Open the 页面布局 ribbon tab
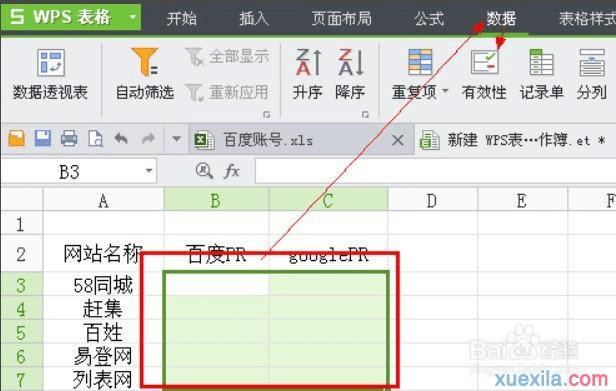This screenshot has height=391, width=616. pos(341,18)
